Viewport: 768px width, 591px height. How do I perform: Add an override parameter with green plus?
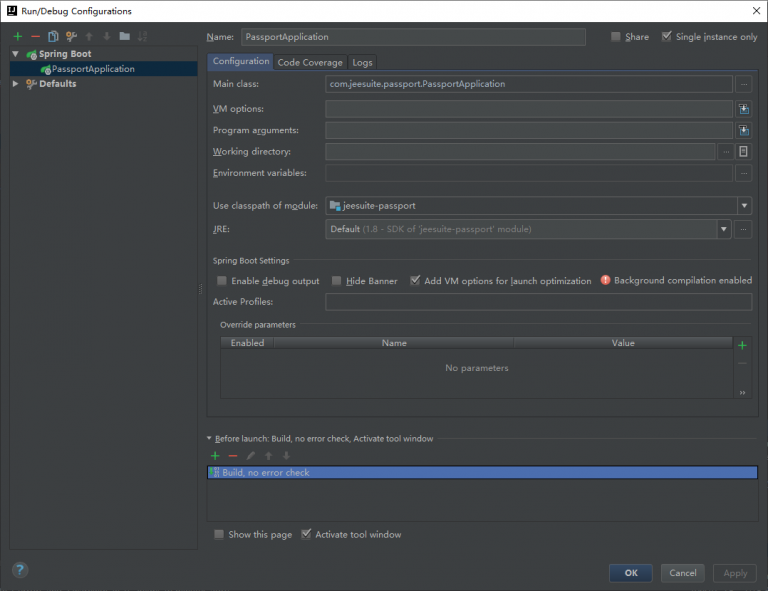pyautogui.click(x=742, y=346)
